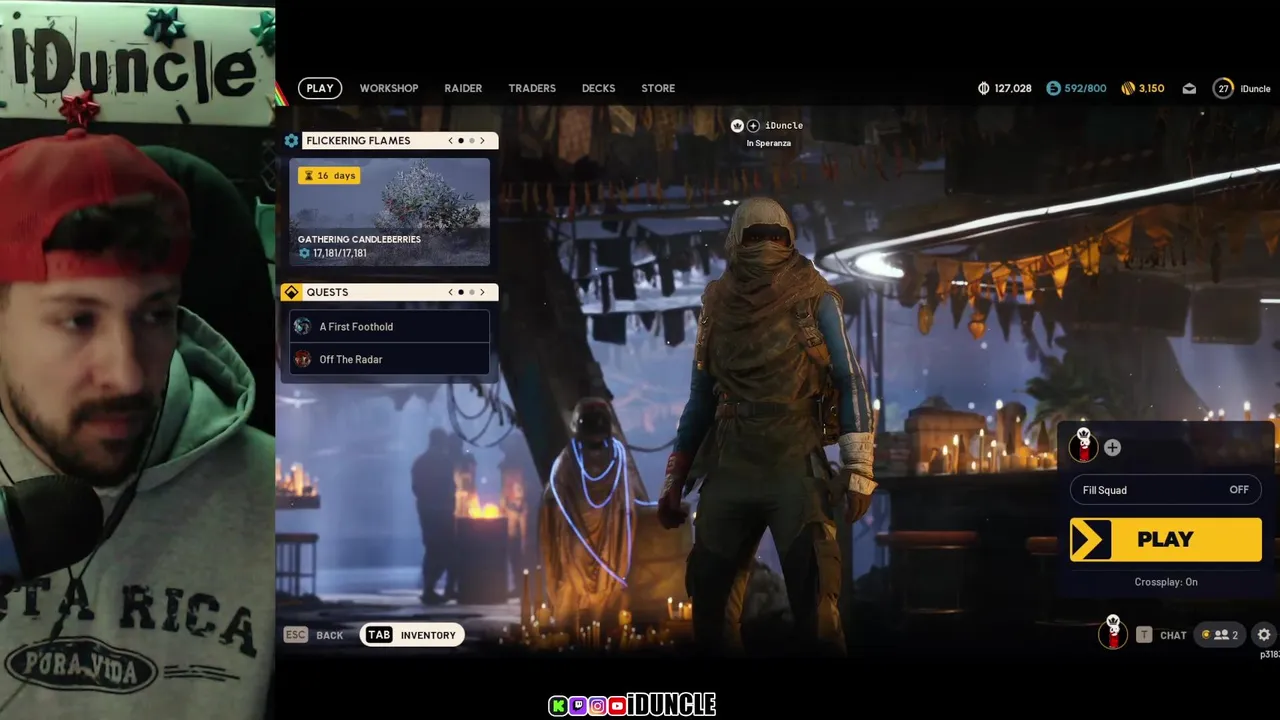Go to previous Quests page arrow
The width and height of the screenshot is (1280, 720).
click(x=450, y=292)
